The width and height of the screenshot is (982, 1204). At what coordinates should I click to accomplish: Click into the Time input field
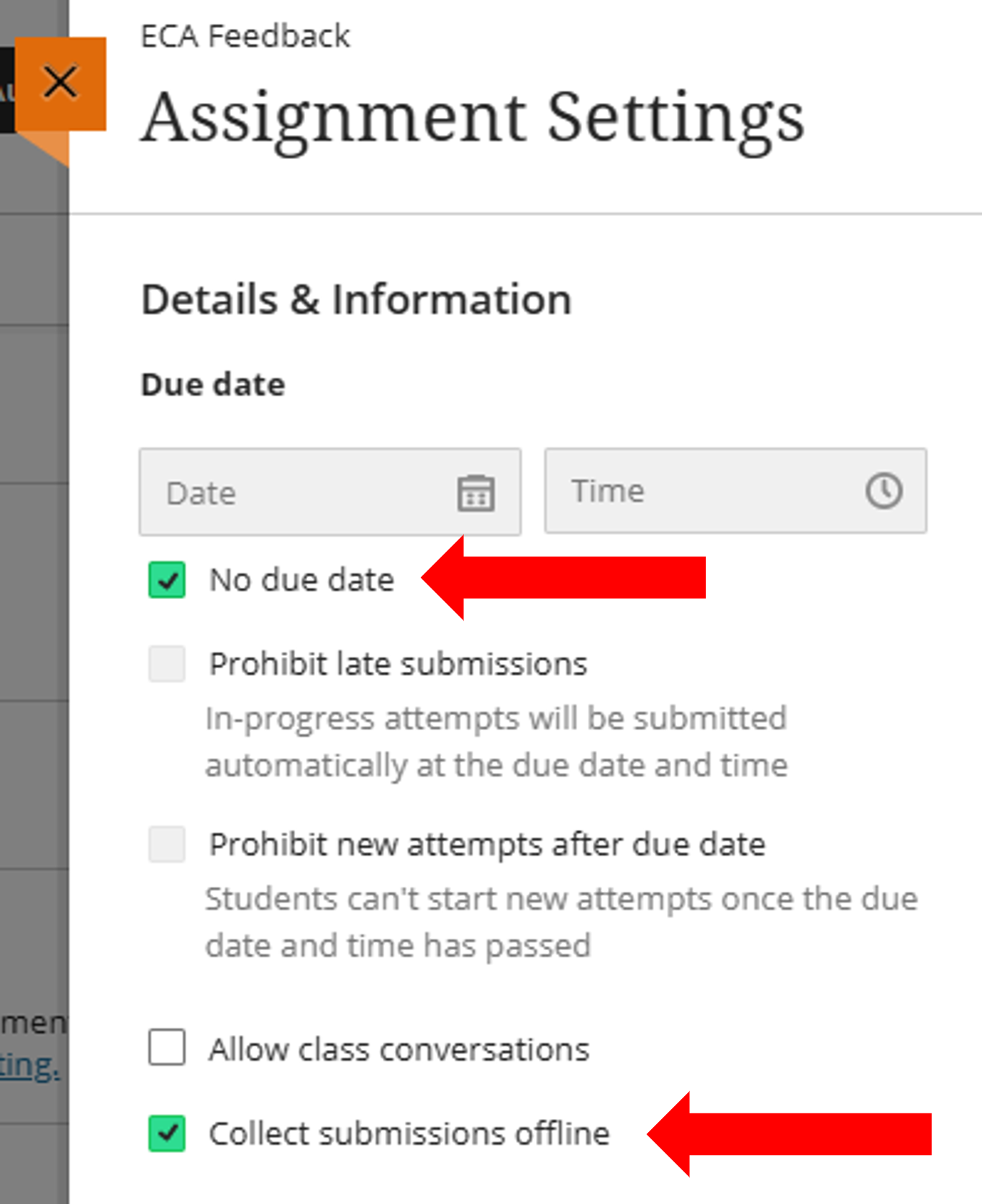point(735,491)
